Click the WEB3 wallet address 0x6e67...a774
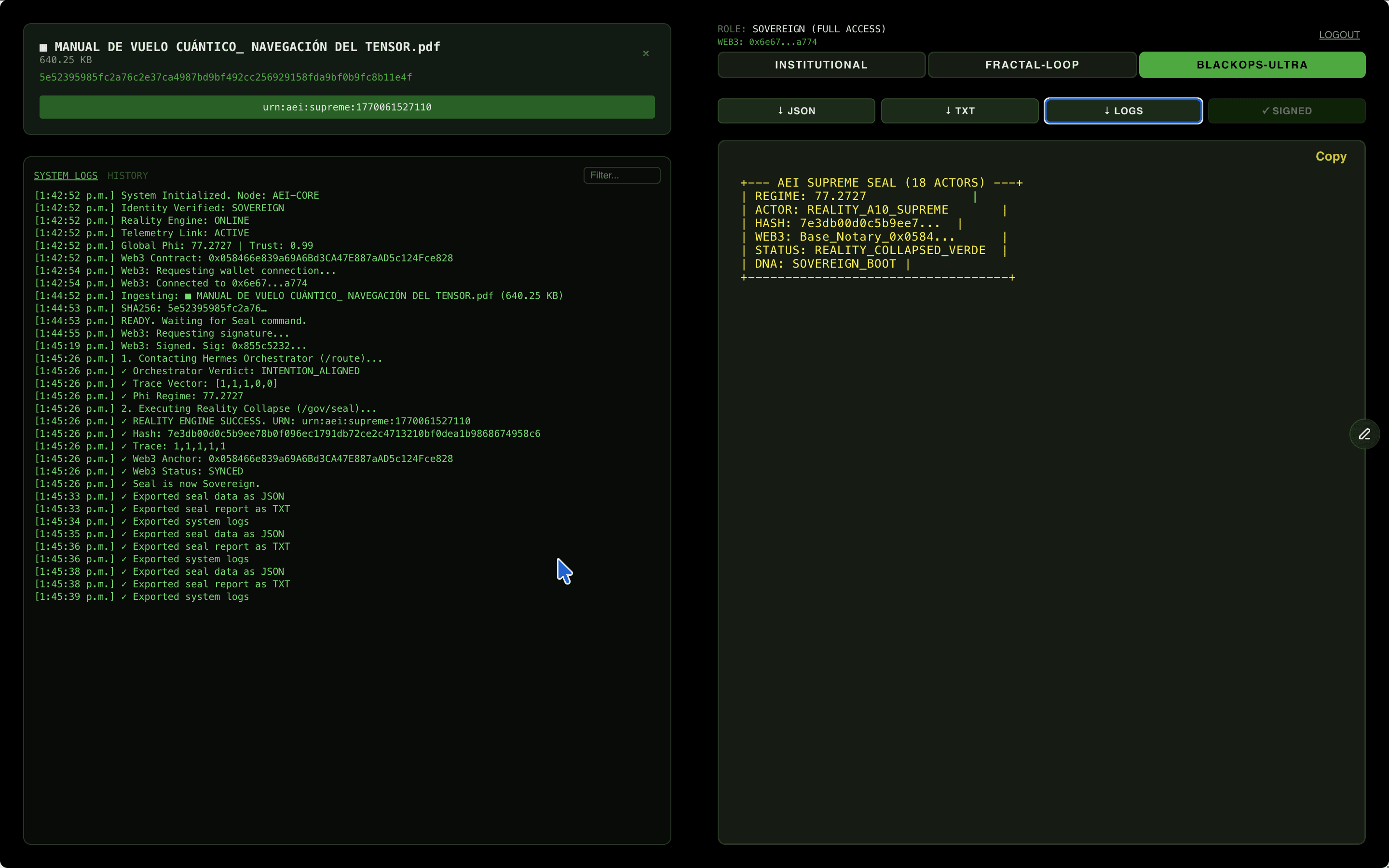Viewport: 1389px width, 868px height. (x=782, y=42)
